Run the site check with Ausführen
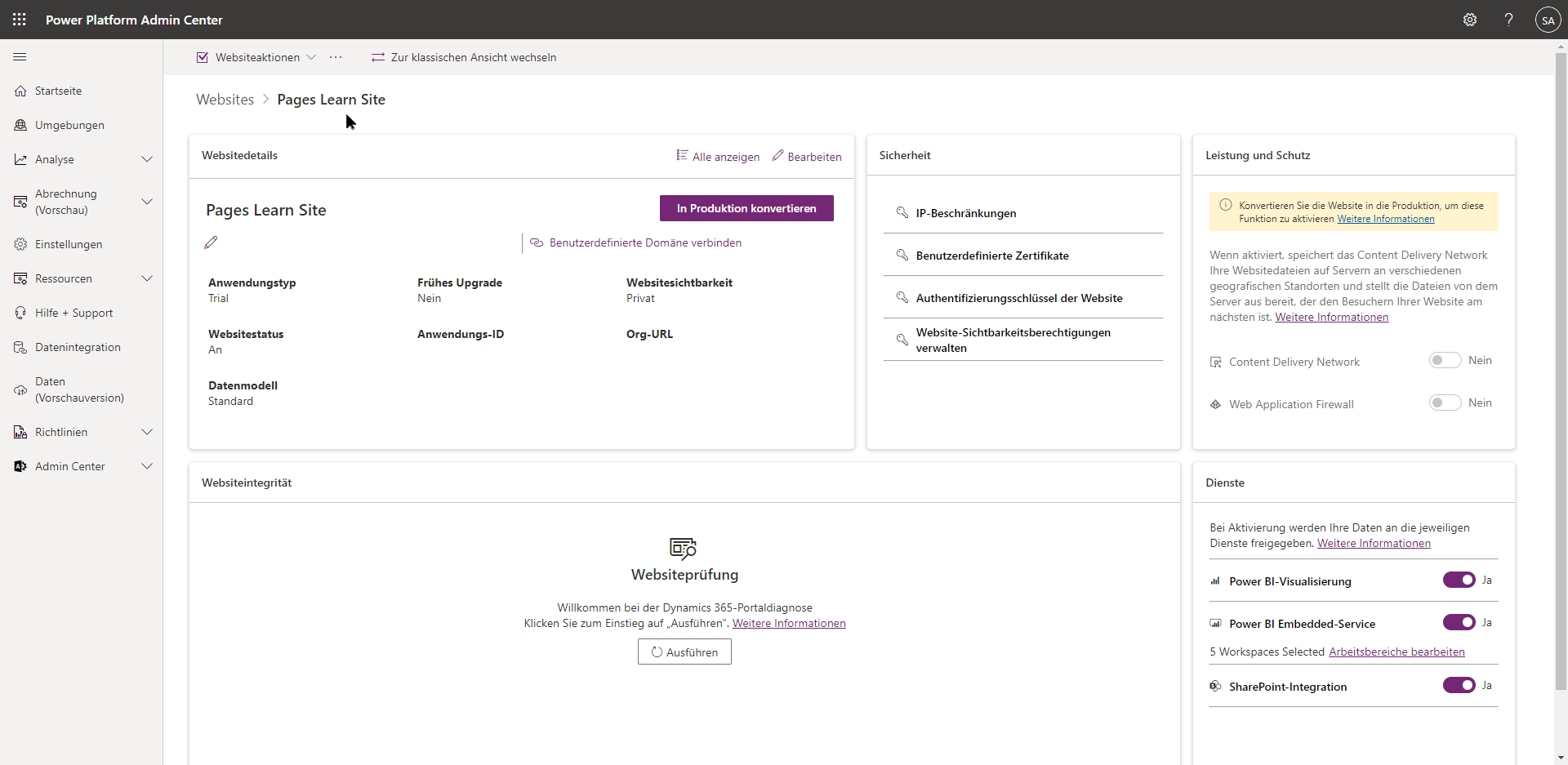Screen dimensions: 1568x765 [x=684, y=652]
